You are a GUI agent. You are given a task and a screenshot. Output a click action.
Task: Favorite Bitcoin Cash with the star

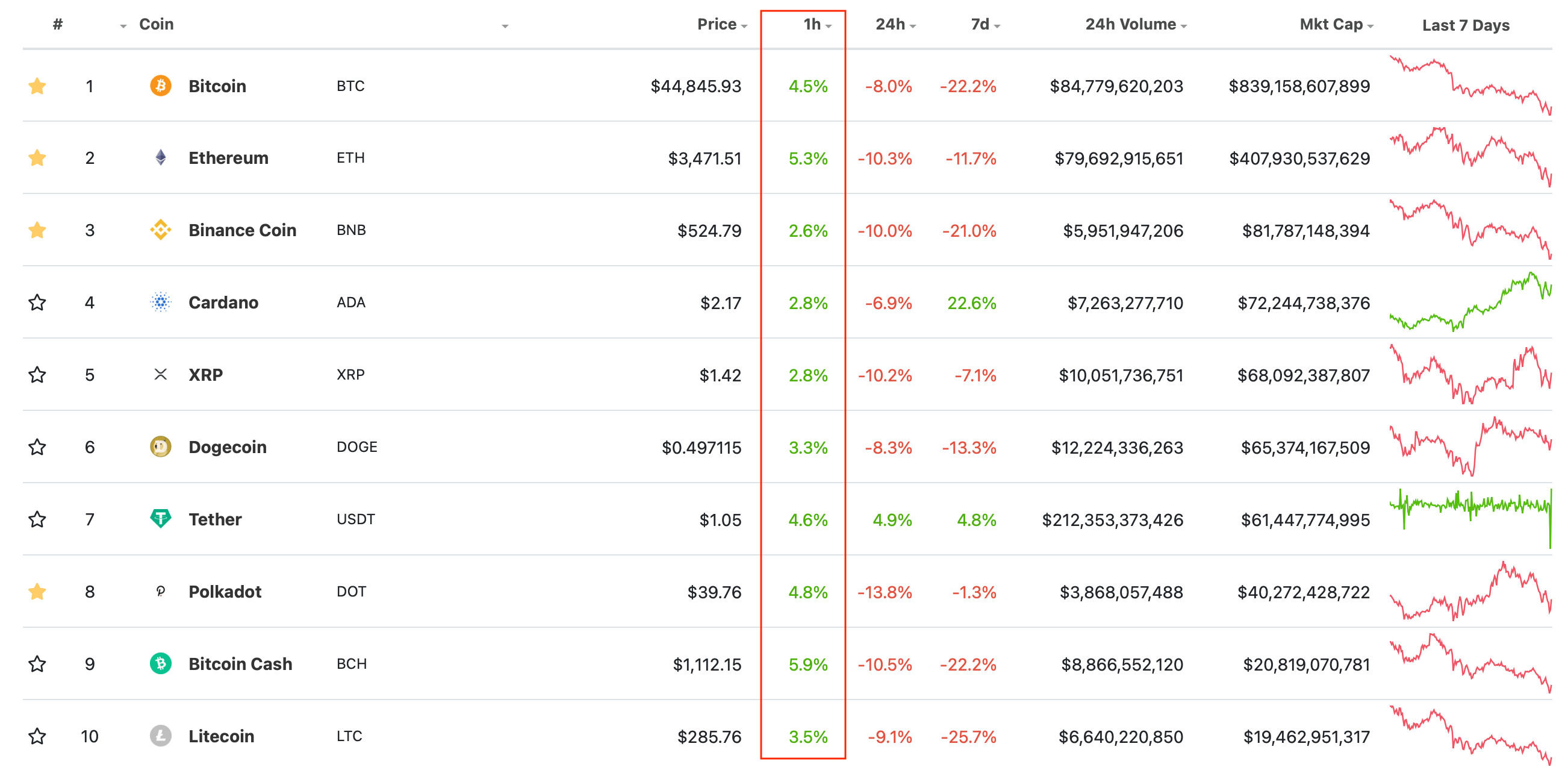pos(37,663)
